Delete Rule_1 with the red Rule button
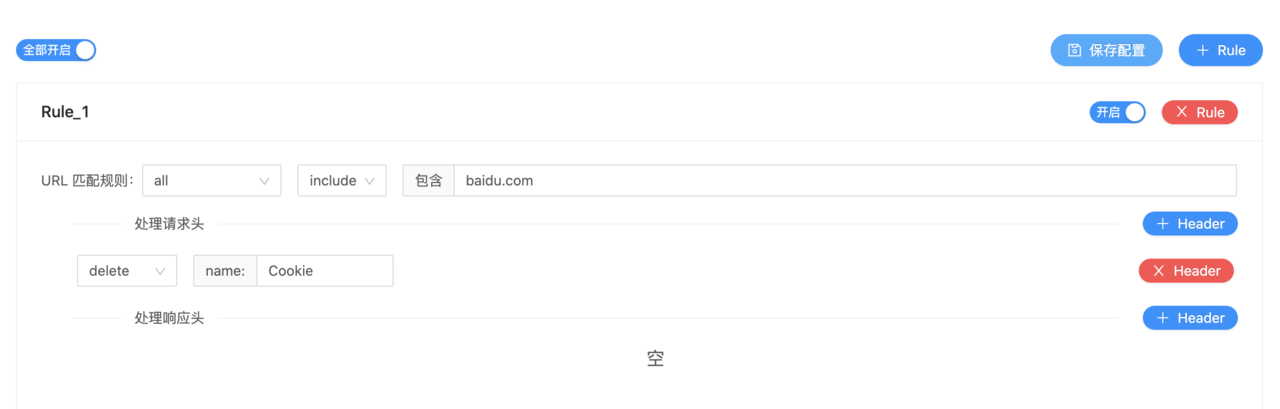 [x=1200, y=112]
